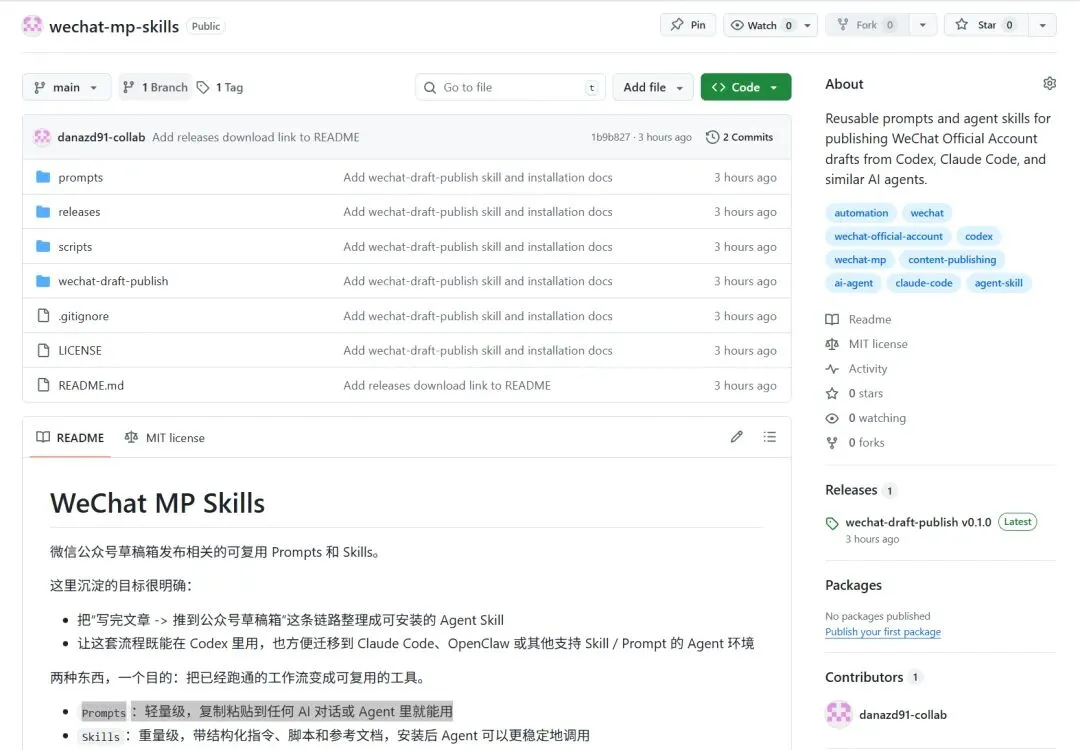The width and height of the screenshot is (1080, 750).
Task: Switch to the MIT license tab
Action: pos(165,437)
